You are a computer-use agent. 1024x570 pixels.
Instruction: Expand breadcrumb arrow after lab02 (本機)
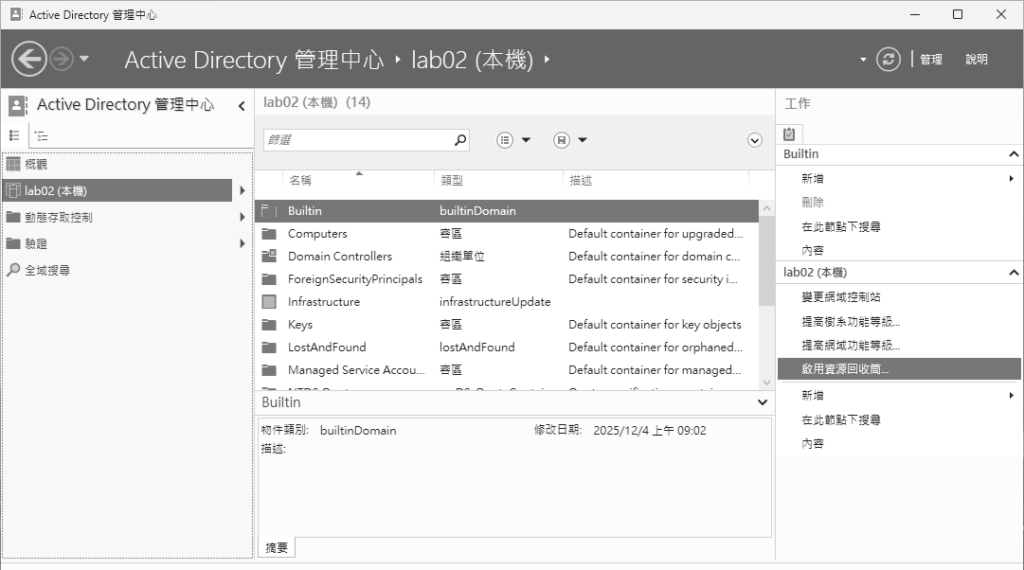click(x=547, y=59)
